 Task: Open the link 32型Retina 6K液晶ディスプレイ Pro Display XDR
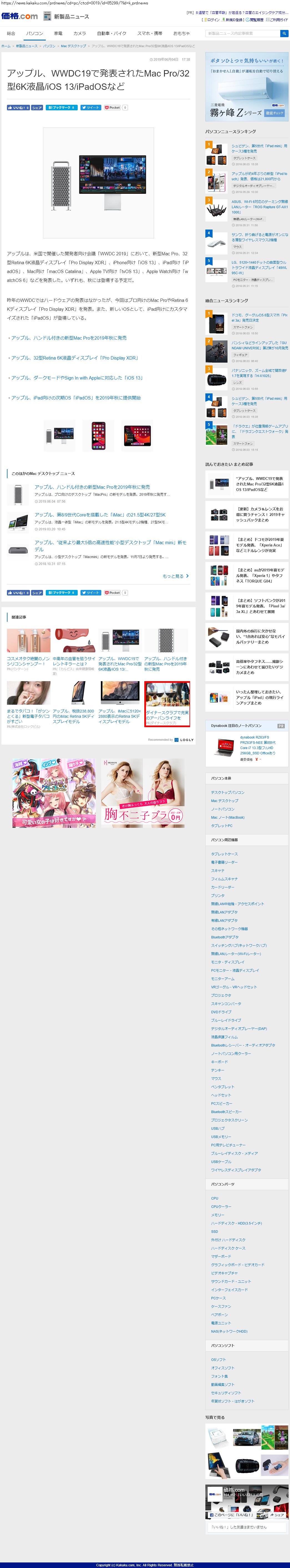(74, 358)
